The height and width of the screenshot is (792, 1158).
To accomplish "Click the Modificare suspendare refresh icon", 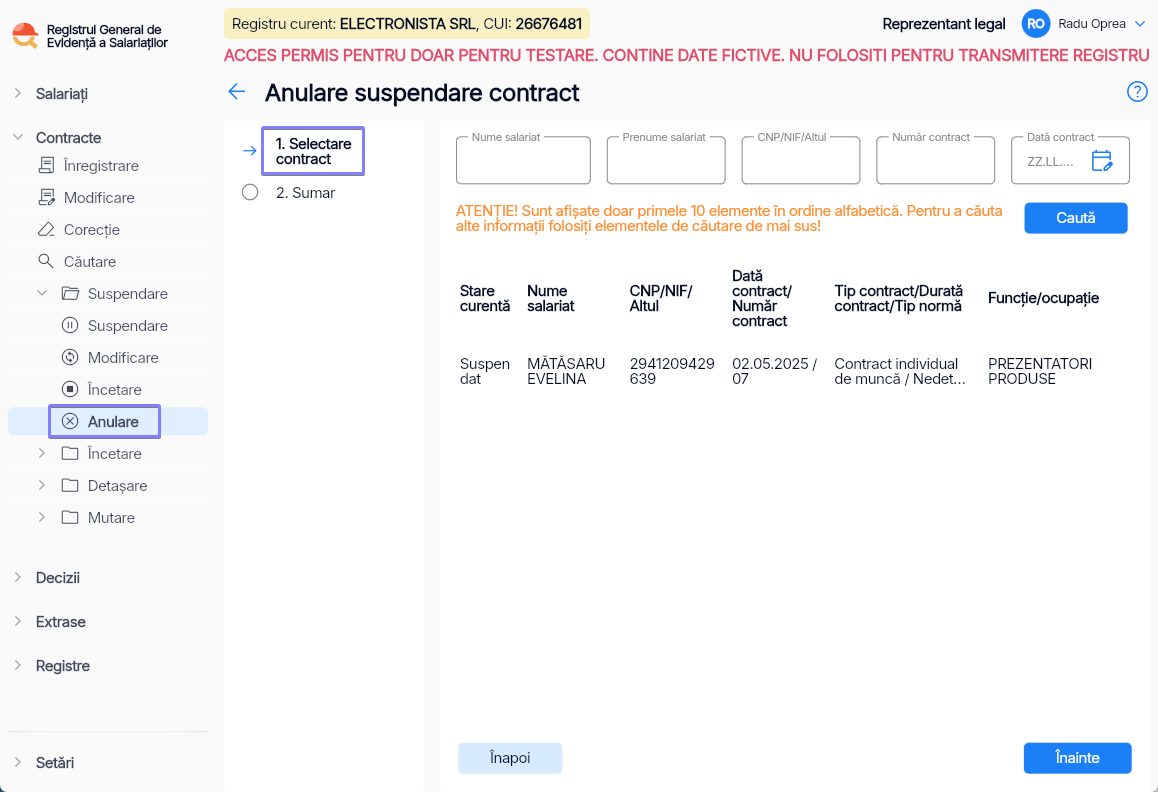I will [x=70, y=357].
